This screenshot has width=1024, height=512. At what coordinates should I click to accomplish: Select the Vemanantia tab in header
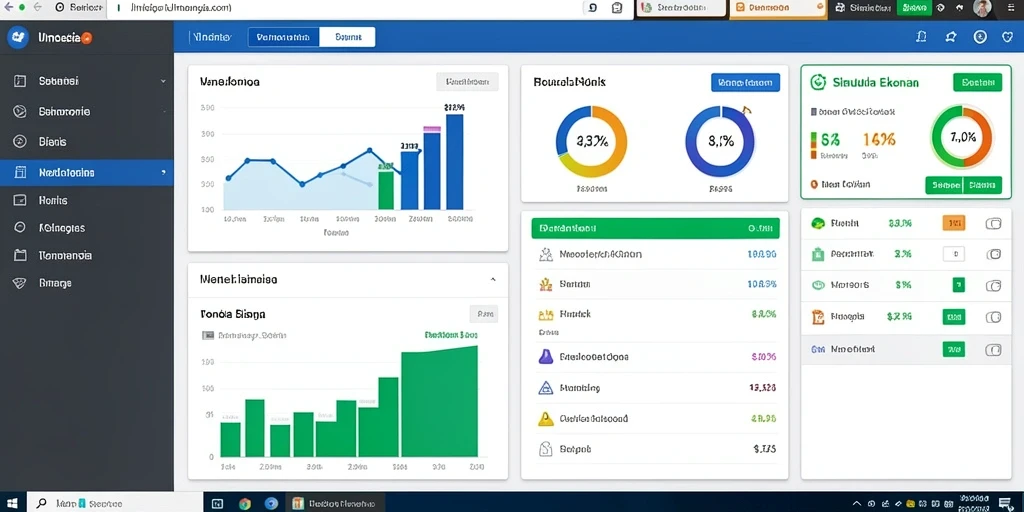pyautogui.click(x=283, y=37)
